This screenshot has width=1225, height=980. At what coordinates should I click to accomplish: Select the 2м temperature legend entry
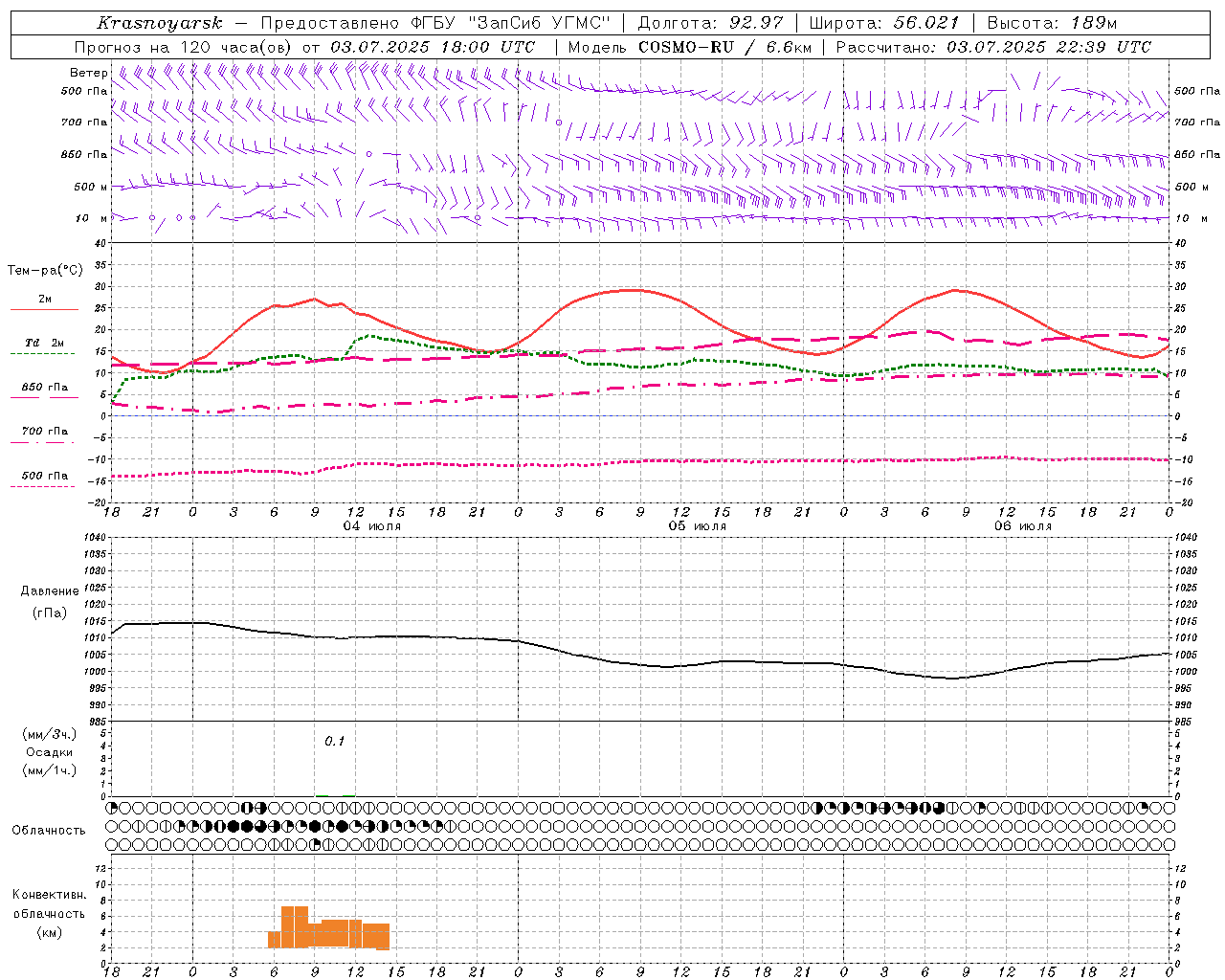45,300
